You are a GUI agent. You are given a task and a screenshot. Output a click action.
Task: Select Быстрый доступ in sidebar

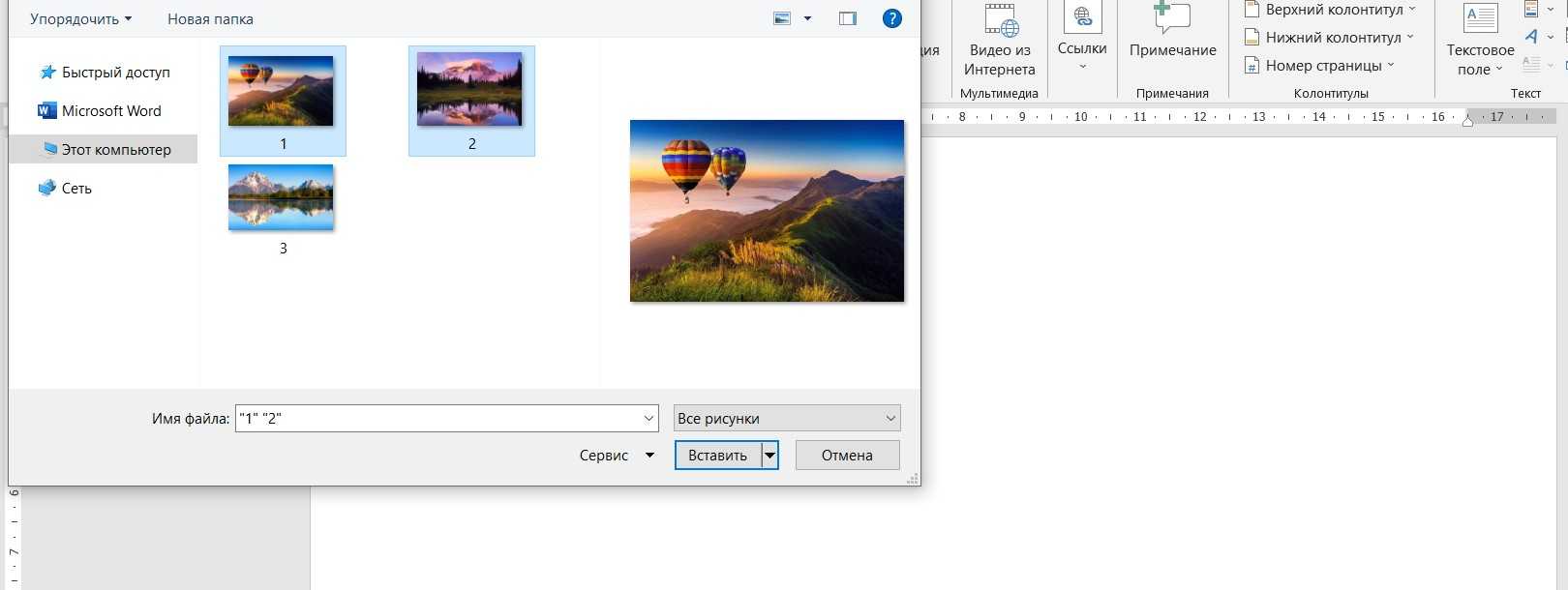click(x=115, y=73)
